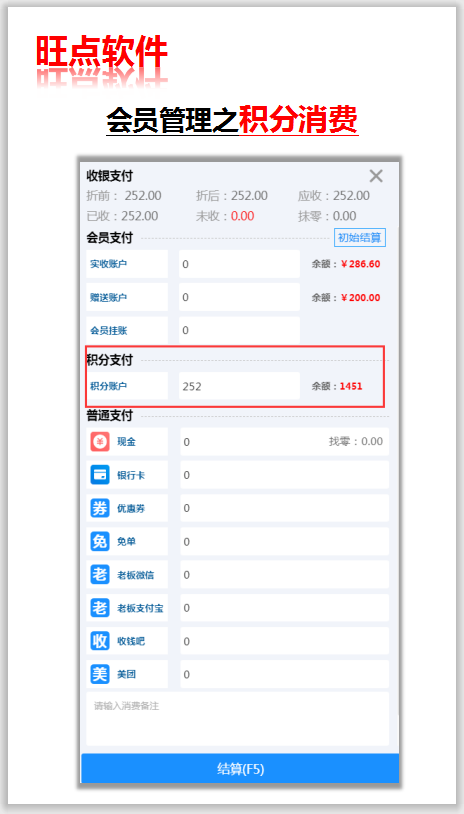Select the 老板微信 payment icon
Image resolution: width=464 pixels, height=814 pixels.
100,575
